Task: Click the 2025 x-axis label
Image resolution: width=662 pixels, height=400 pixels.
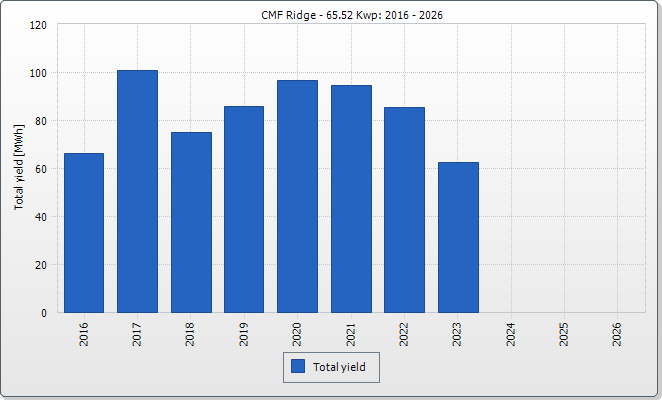Action: click(x=564, y=334)
